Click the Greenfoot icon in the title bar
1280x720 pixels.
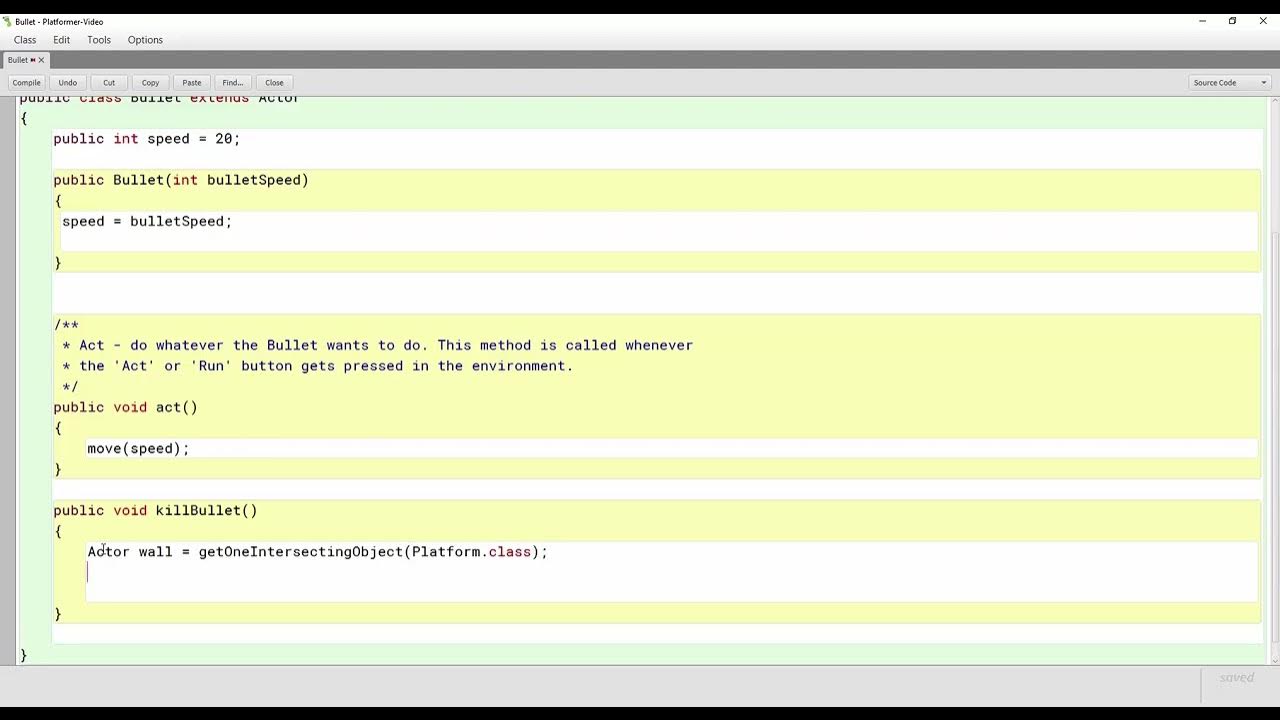[8, 21]
